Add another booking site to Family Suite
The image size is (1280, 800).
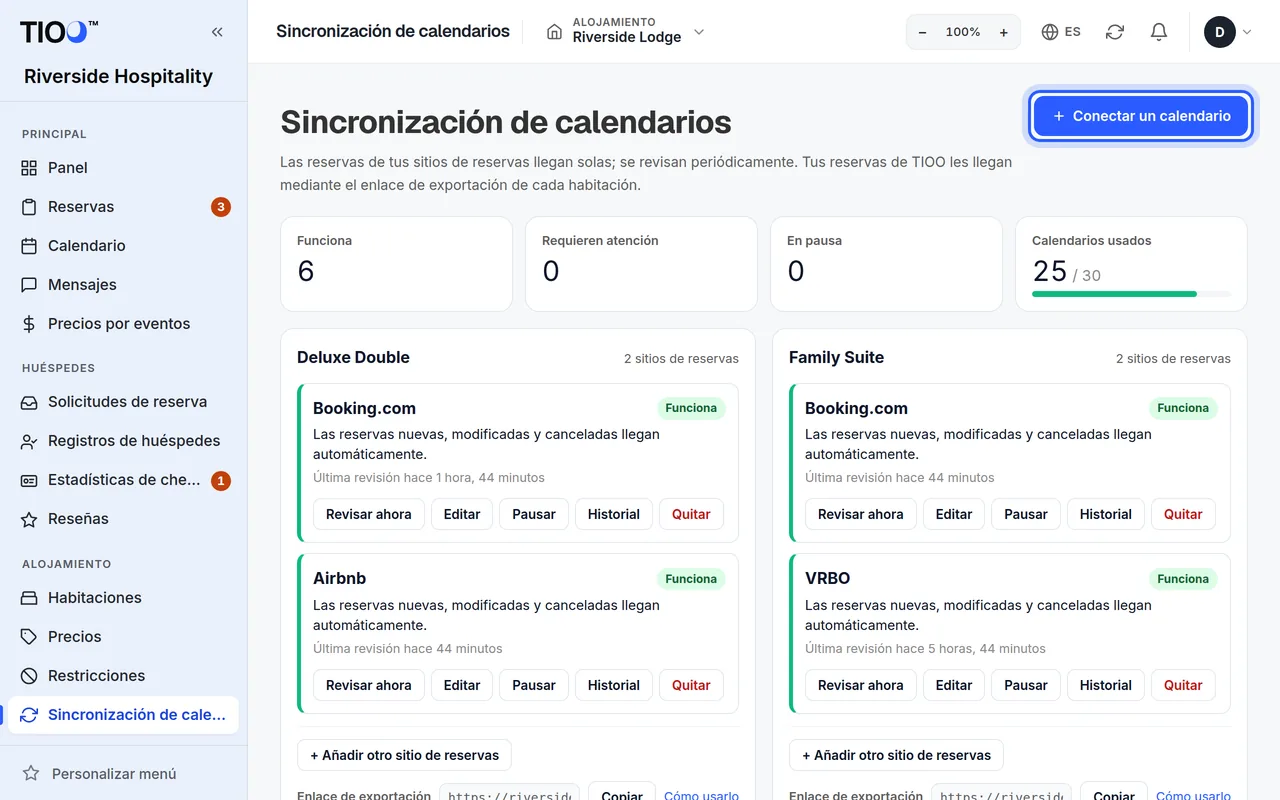click(x=896, y=755)
